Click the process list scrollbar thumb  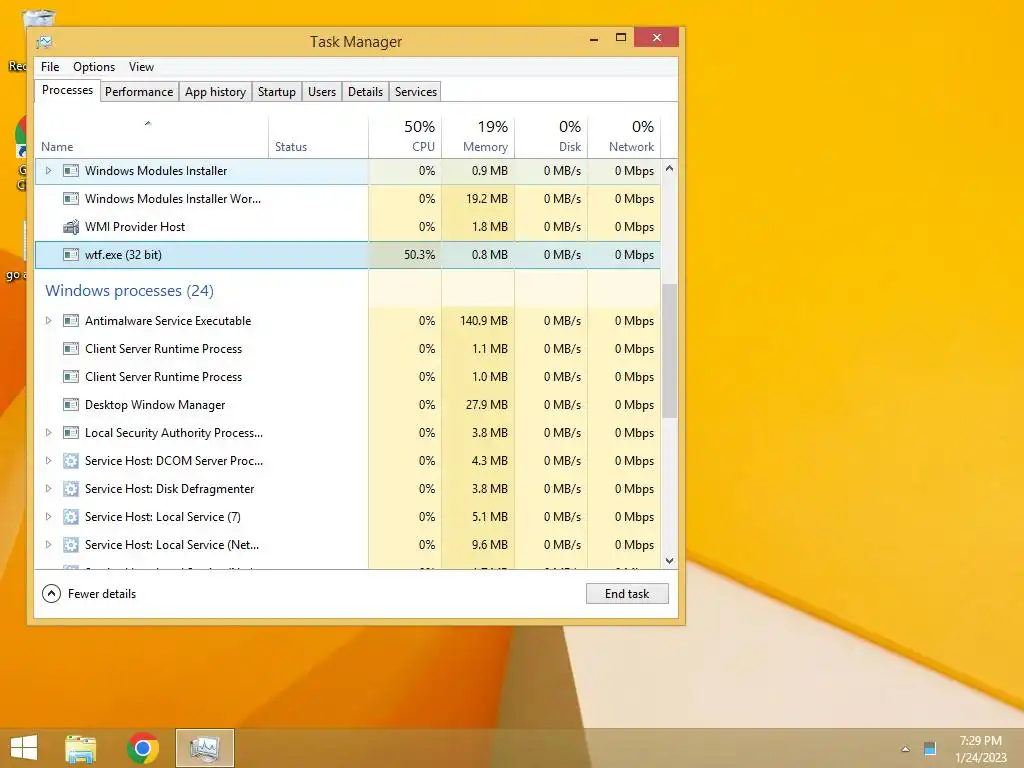[669, 351]
